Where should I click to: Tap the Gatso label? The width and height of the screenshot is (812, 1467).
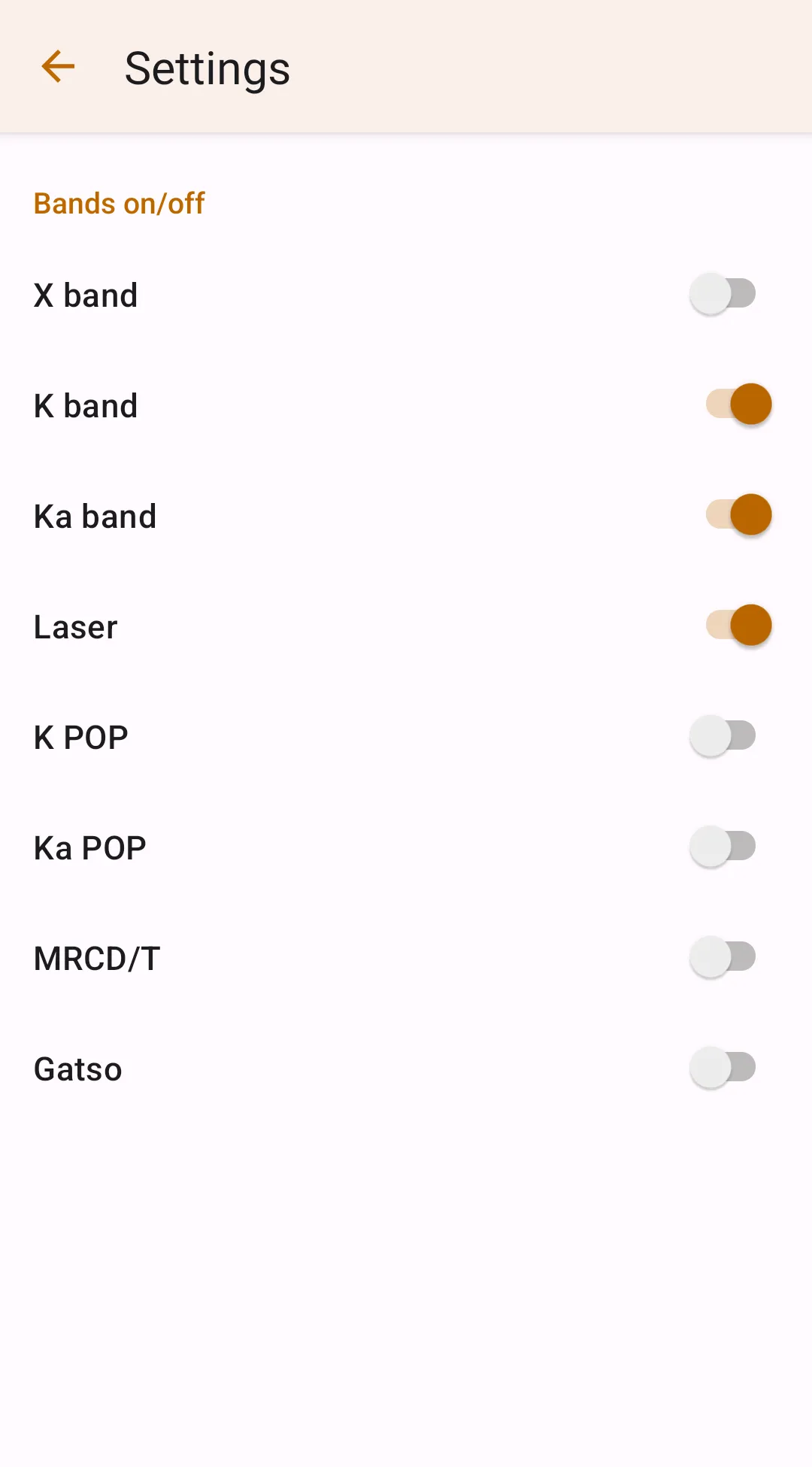78,1069
